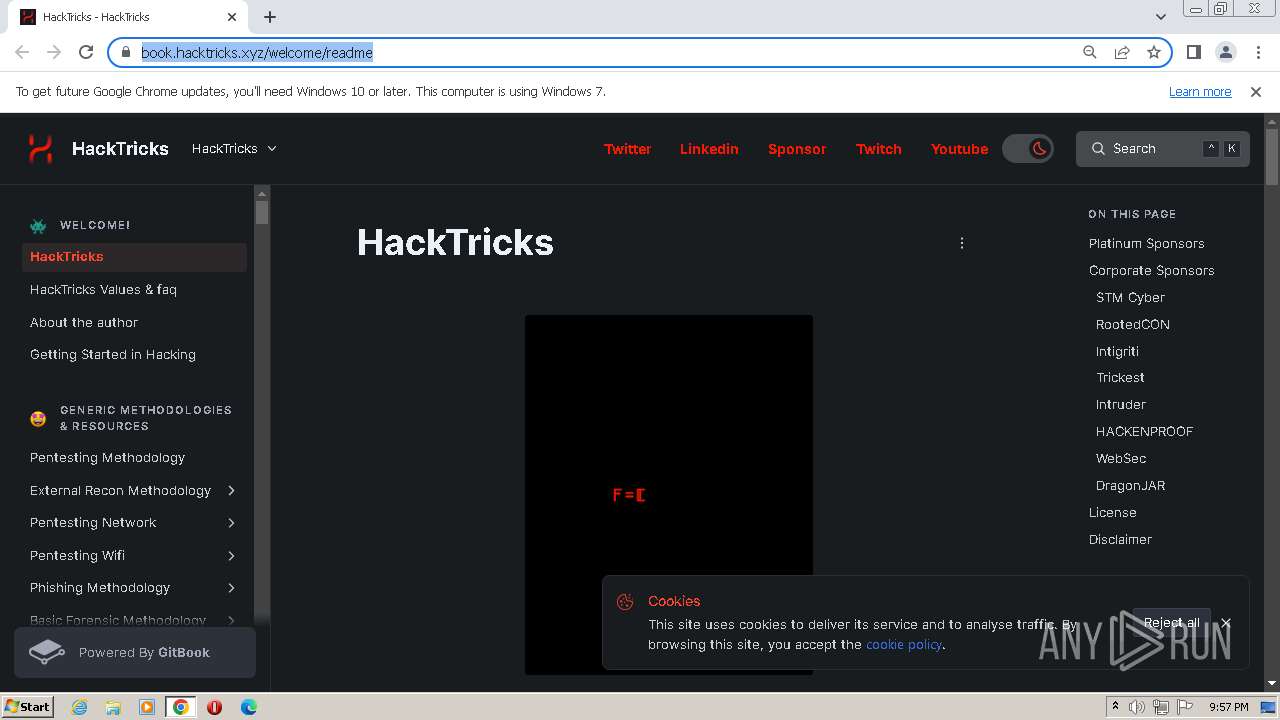Jump to DragonJAR section
Viewport: 1280px width, 720px height.
[x=1130, y=485]
